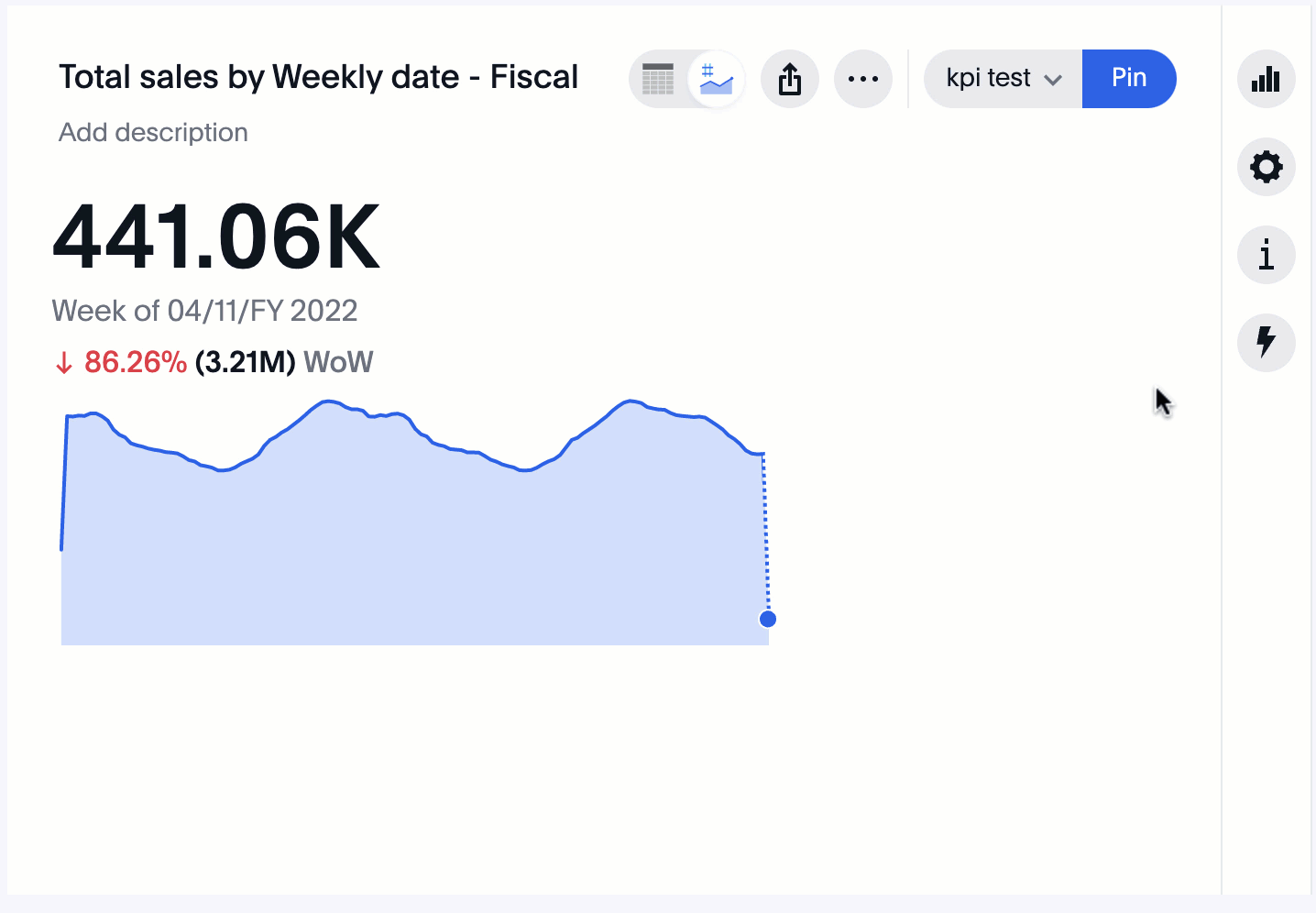Click the red down arrow indicator

64,363
